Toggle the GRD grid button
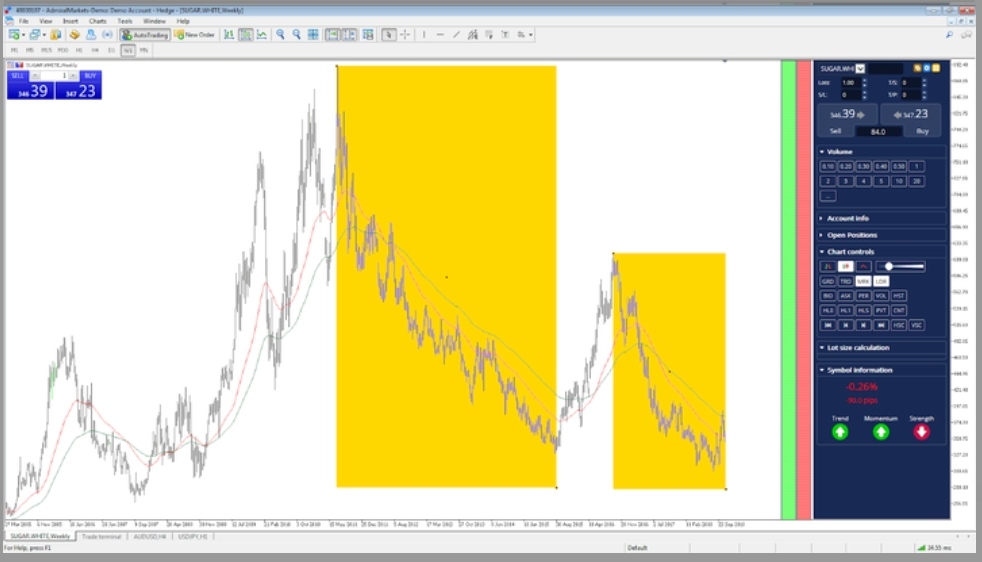Image resolution: width=982 pixels, height=562 pixels. [x=828, y=281]
